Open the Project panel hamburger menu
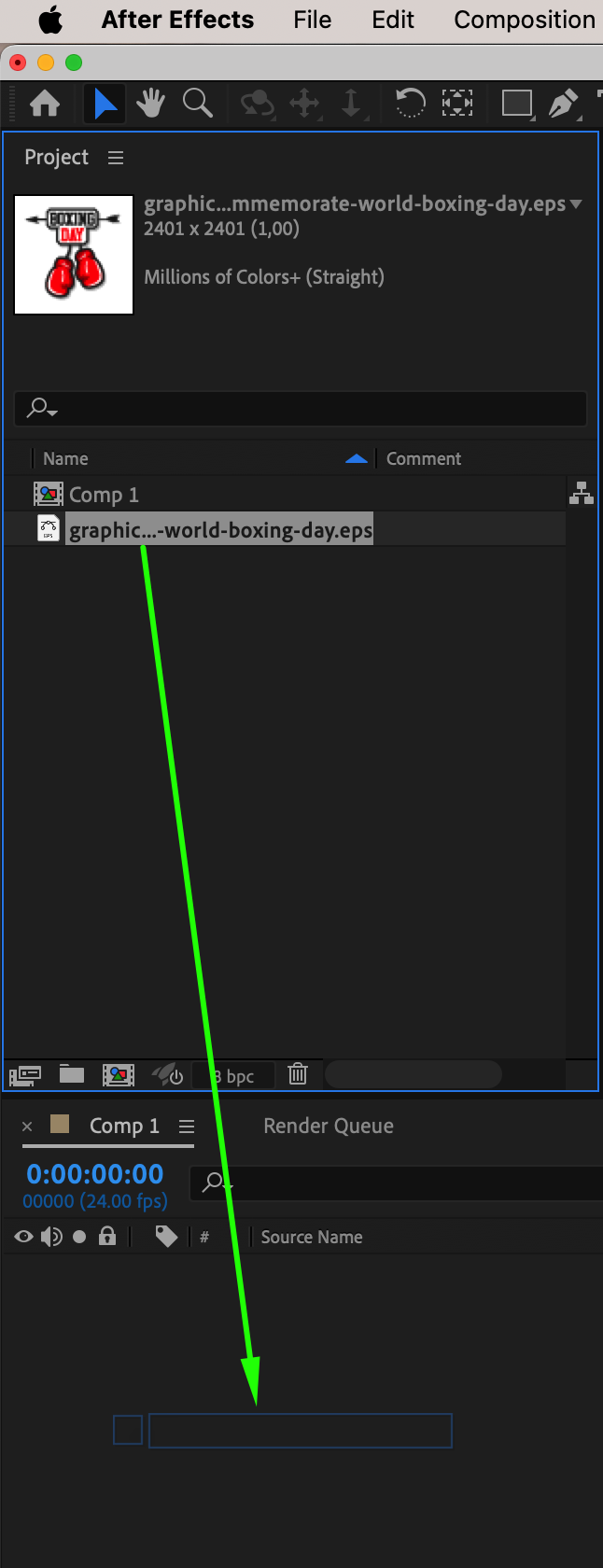The image size is (603, 1568). (x=116, y=158)
